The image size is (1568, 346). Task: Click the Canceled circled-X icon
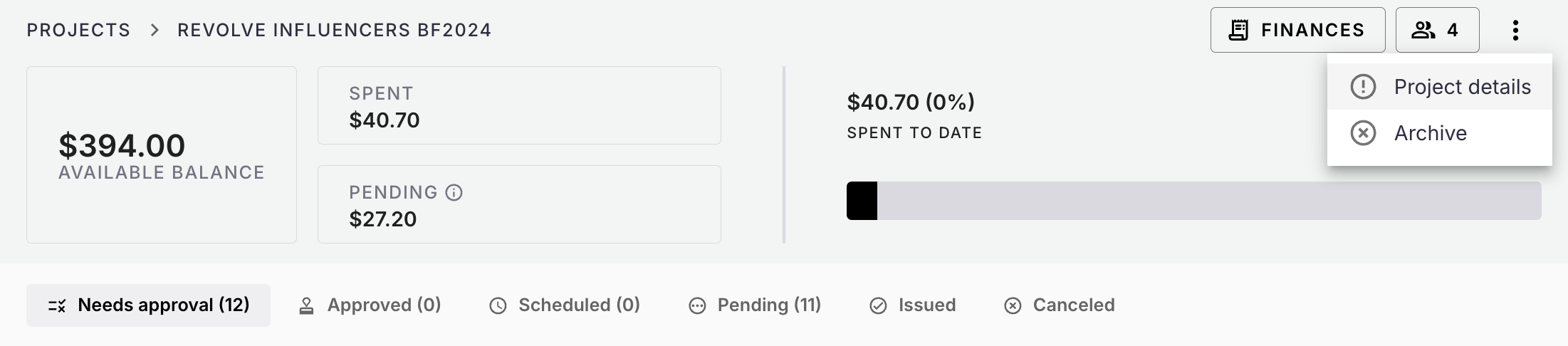click(x=1013, y=305)
